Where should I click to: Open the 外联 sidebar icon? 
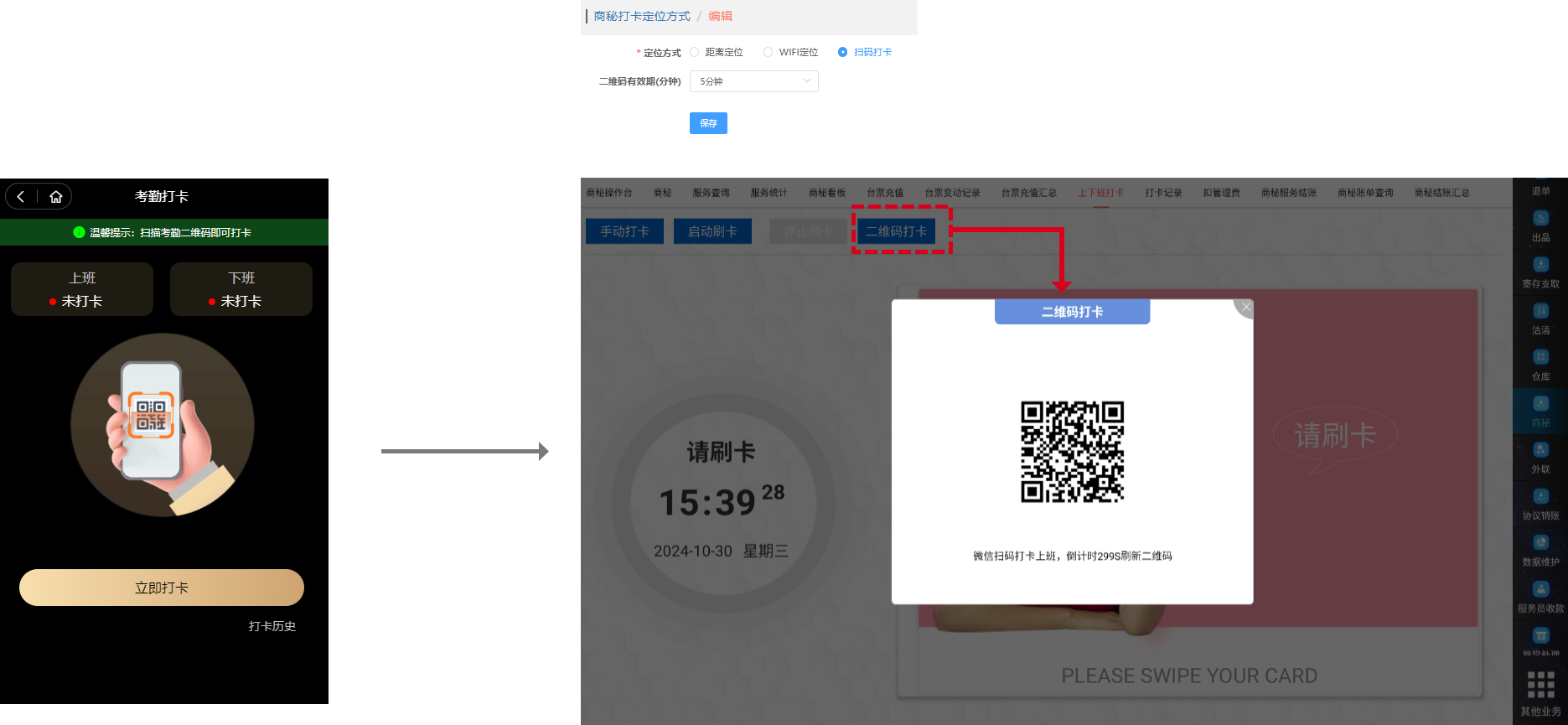point(1540,450)
